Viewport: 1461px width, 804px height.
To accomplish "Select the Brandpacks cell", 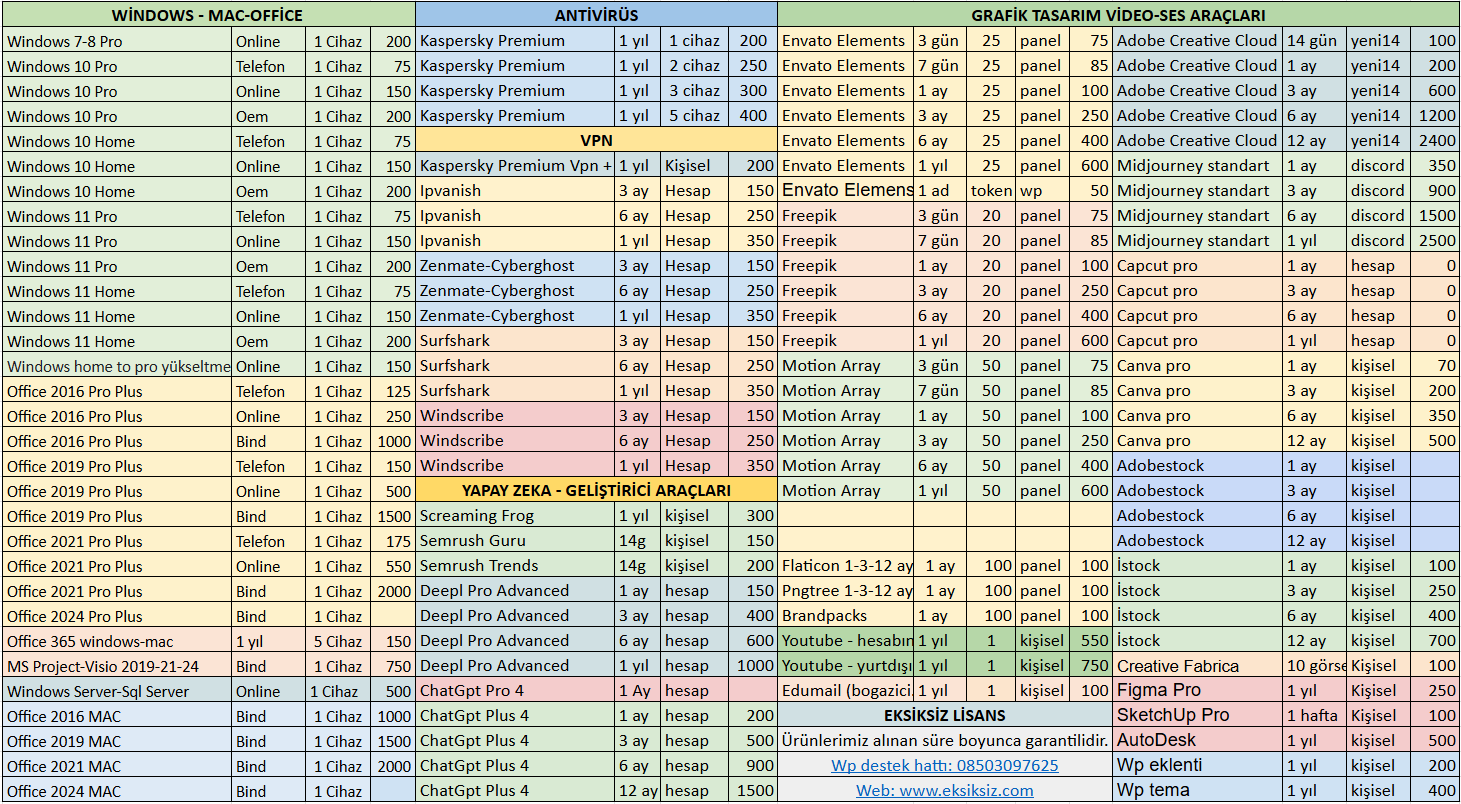I will tap(846, 616).
